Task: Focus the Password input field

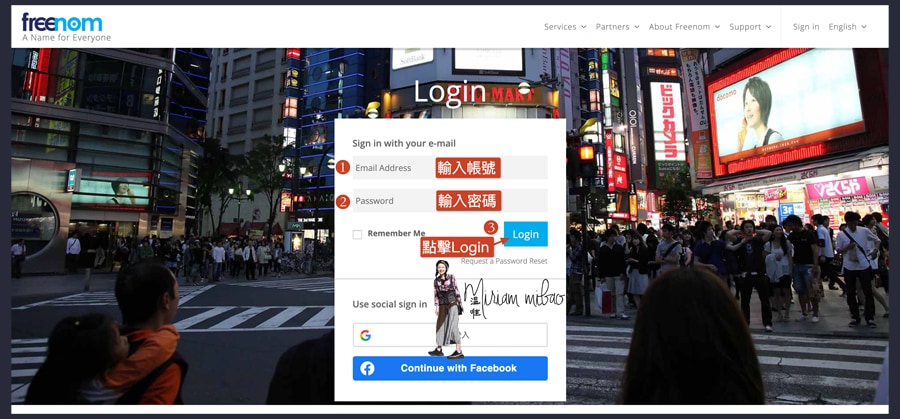Action: [450, 201]
